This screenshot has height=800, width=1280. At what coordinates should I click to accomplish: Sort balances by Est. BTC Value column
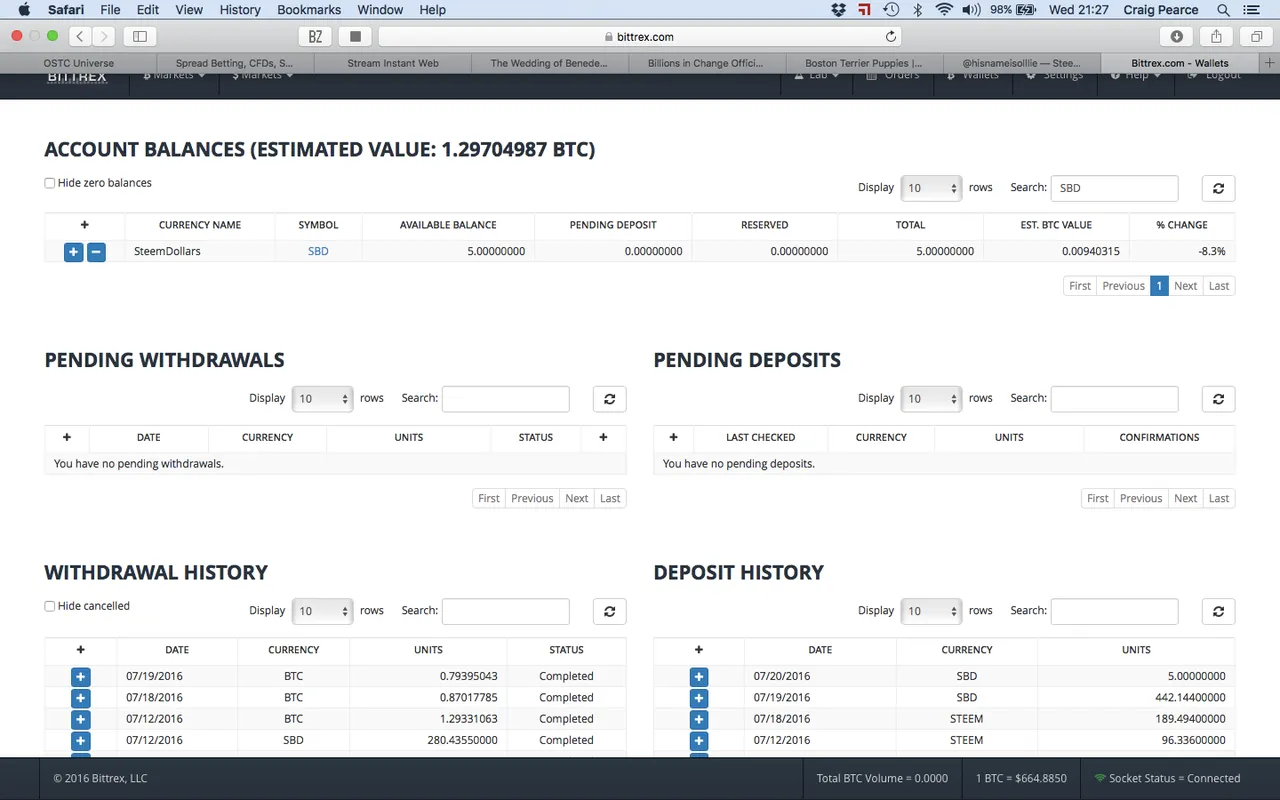click(1056, 225)
